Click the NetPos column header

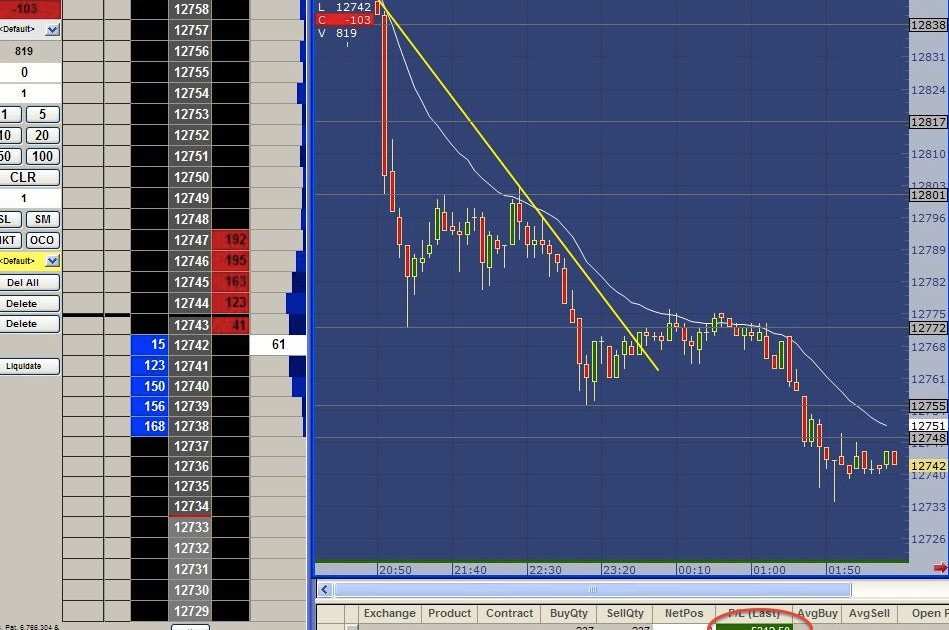[x=683, y=613]
